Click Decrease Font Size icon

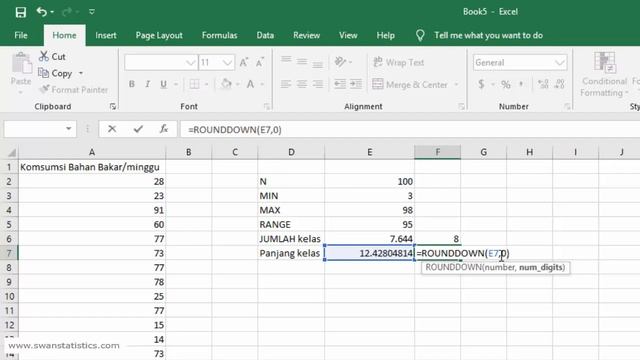(260, 62)
